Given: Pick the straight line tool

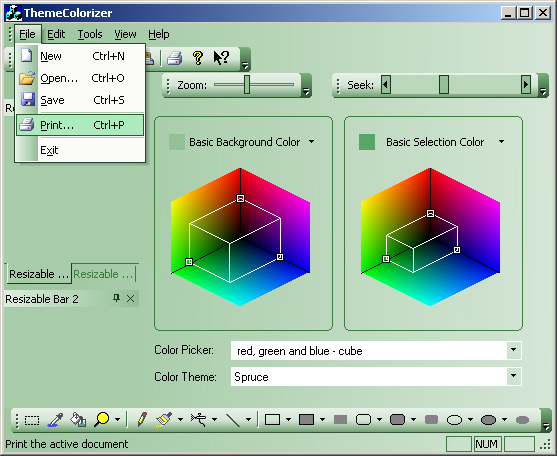Looking at the screenshot, I should click(x=233, y=419).
